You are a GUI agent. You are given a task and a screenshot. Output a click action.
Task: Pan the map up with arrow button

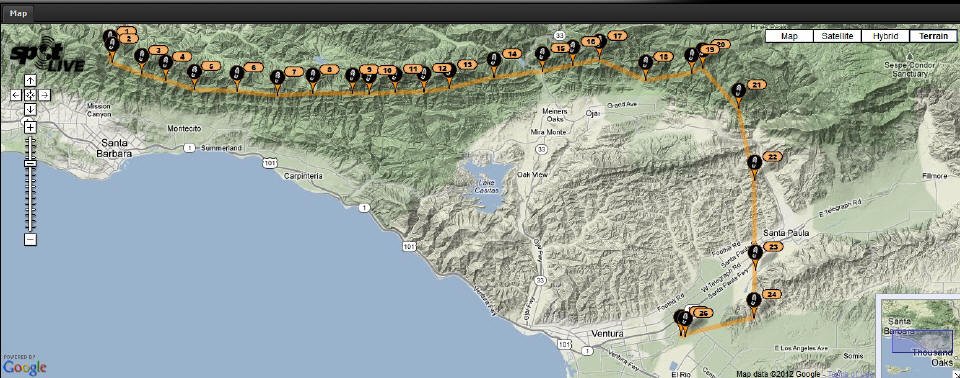(x=30, y=80)
